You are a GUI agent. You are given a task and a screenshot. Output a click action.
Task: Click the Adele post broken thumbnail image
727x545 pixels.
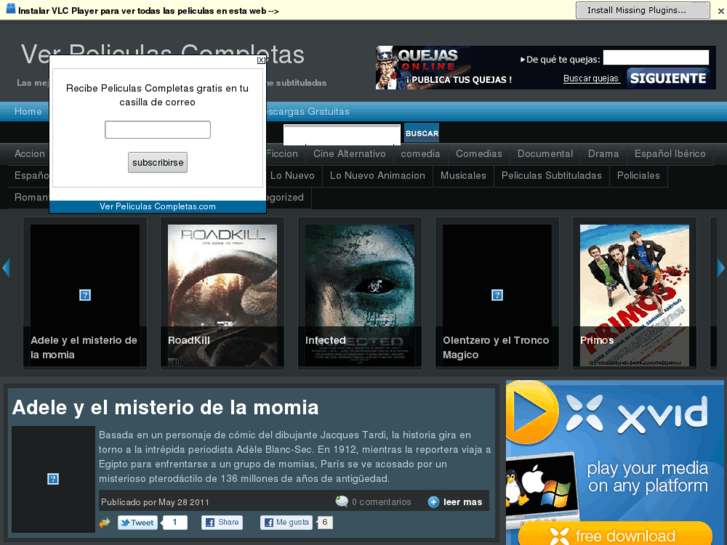(x=53, y=479)
